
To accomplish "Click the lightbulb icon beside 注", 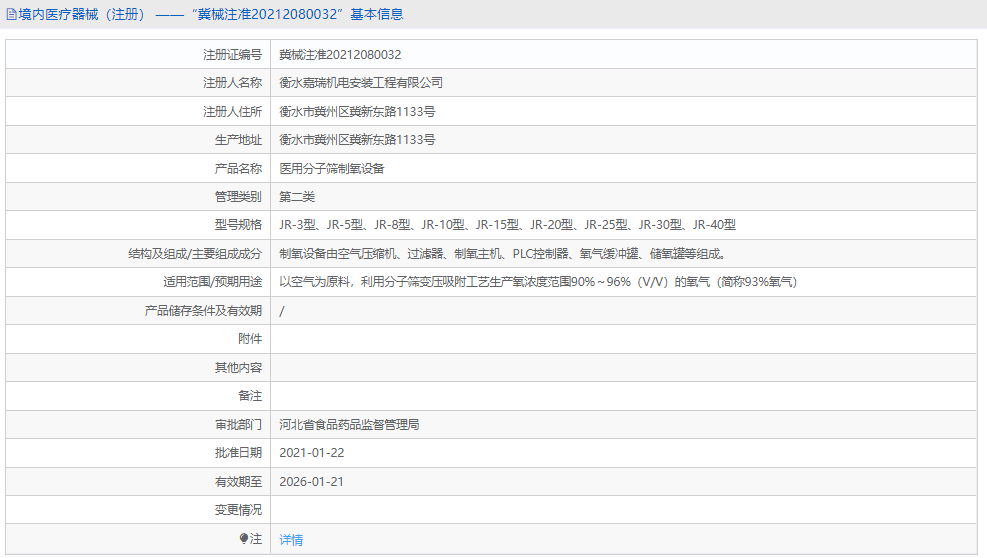I will (x=244, y=539).
